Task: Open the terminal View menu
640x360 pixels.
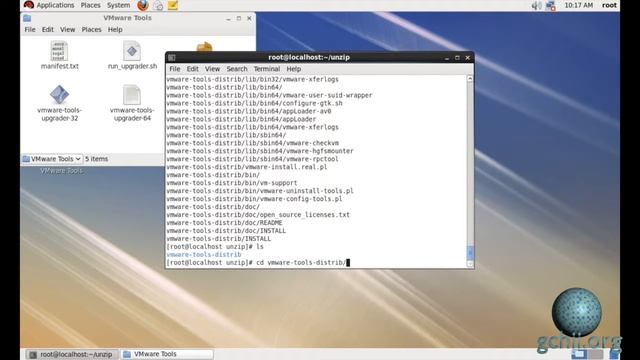Action: 212,69
